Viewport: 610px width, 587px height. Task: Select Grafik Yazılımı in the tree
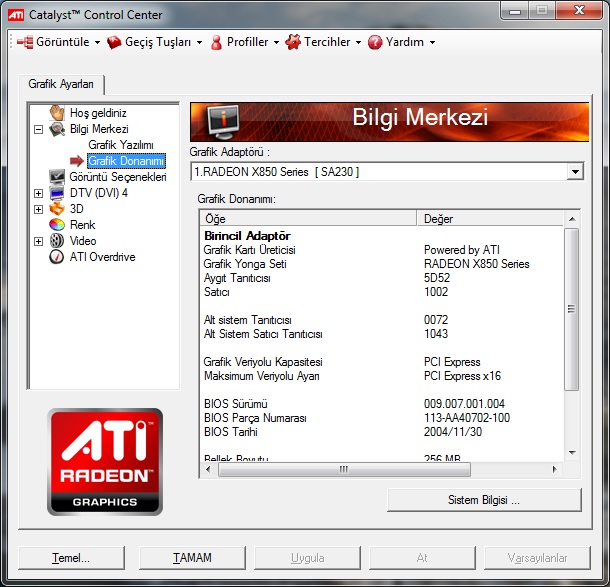(x=121, y=145)
